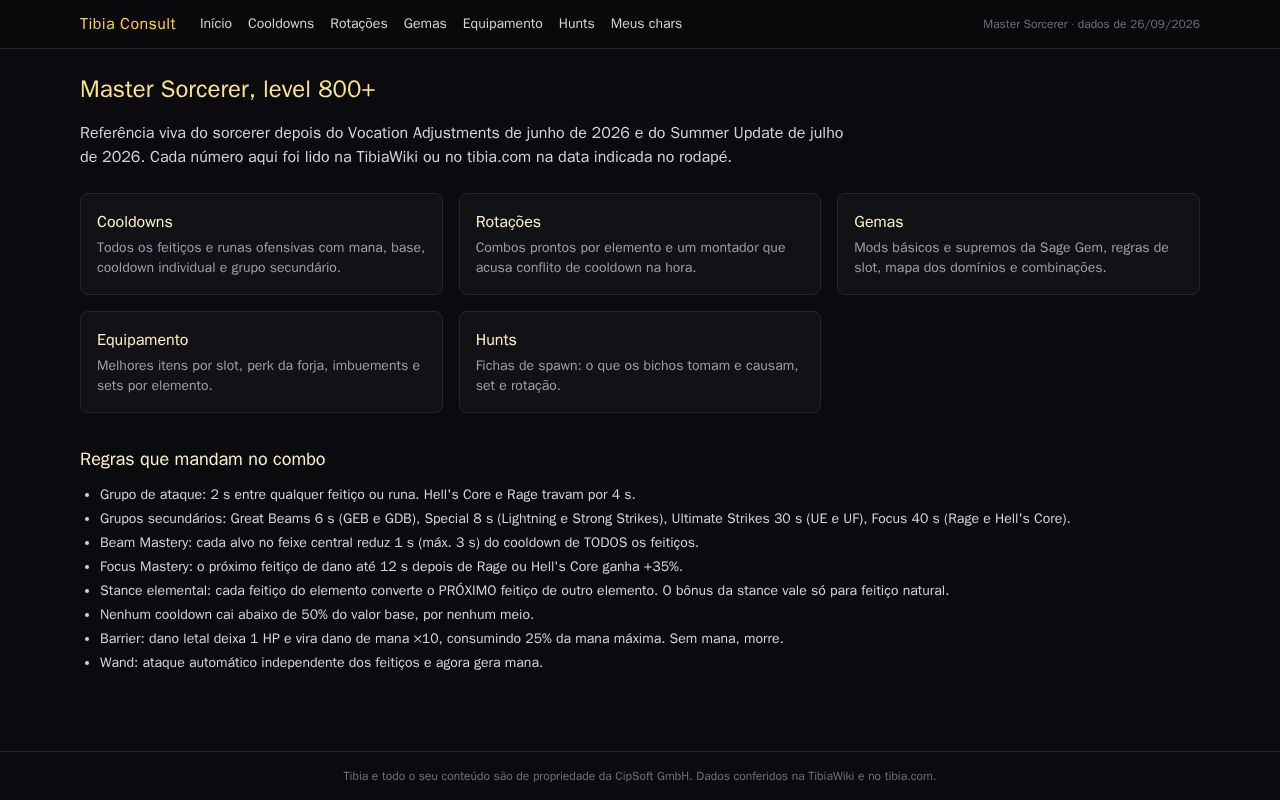The image size is (1280, 800).
Task: Open the Hunts card about fichas de spawn
Action: [640, 362]
